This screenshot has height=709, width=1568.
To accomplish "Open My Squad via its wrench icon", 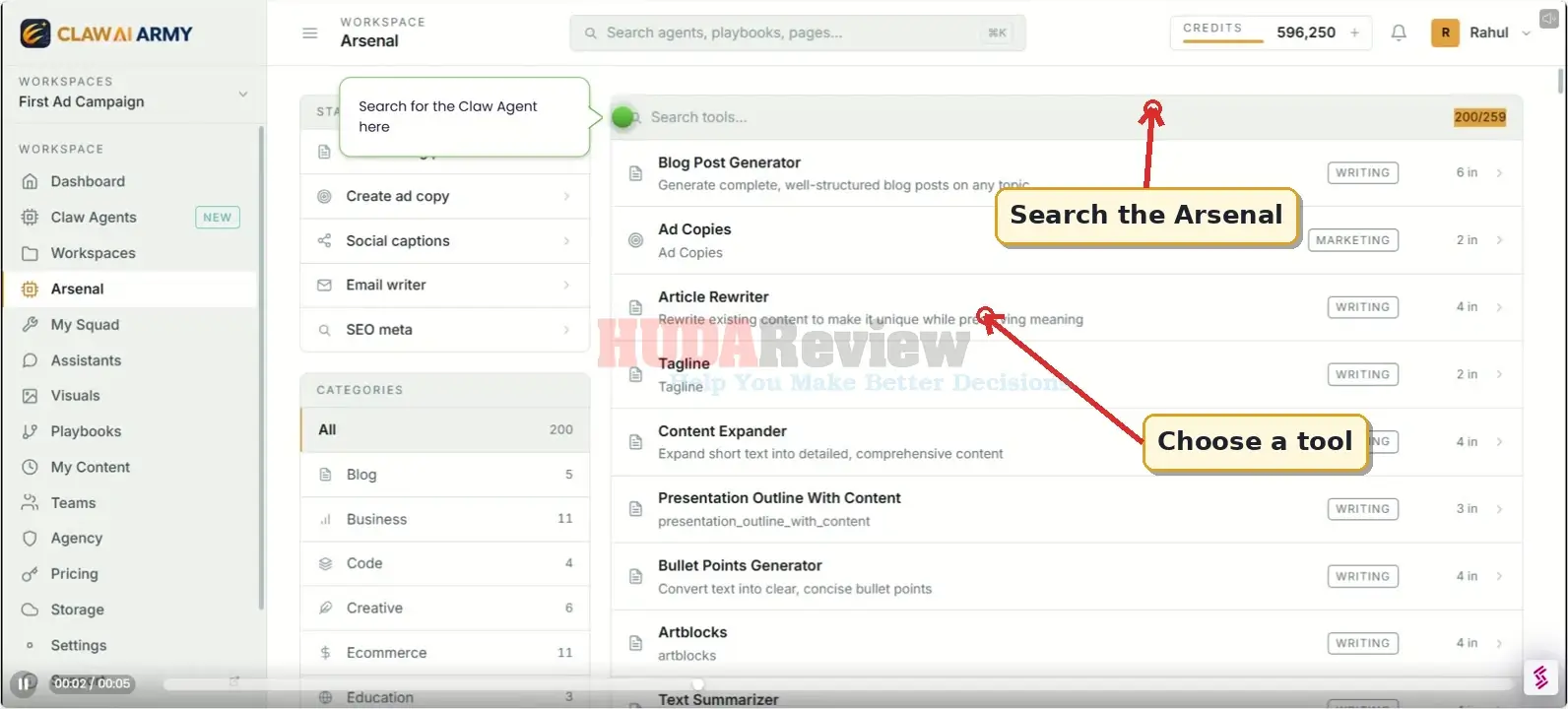I will point(30,325).
